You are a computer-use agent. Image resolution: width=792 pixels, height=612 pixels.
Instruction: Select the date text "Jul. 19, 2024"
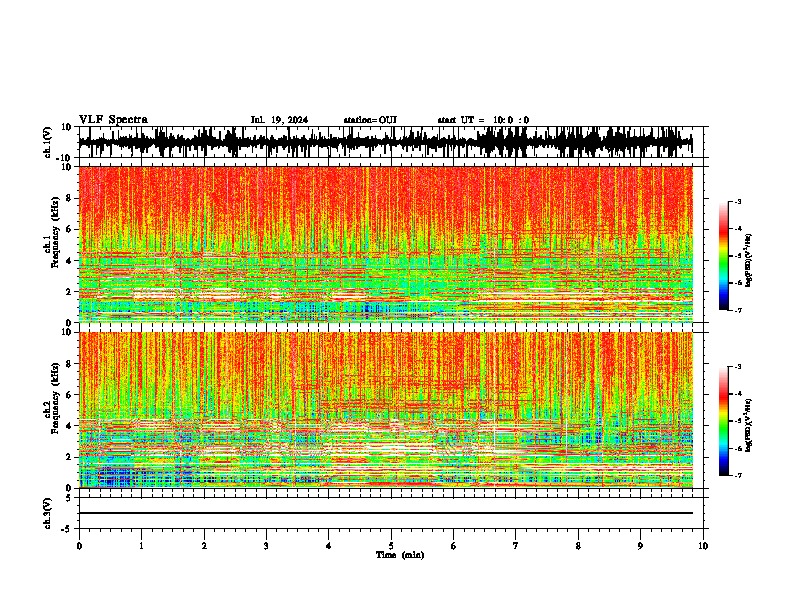279,120
